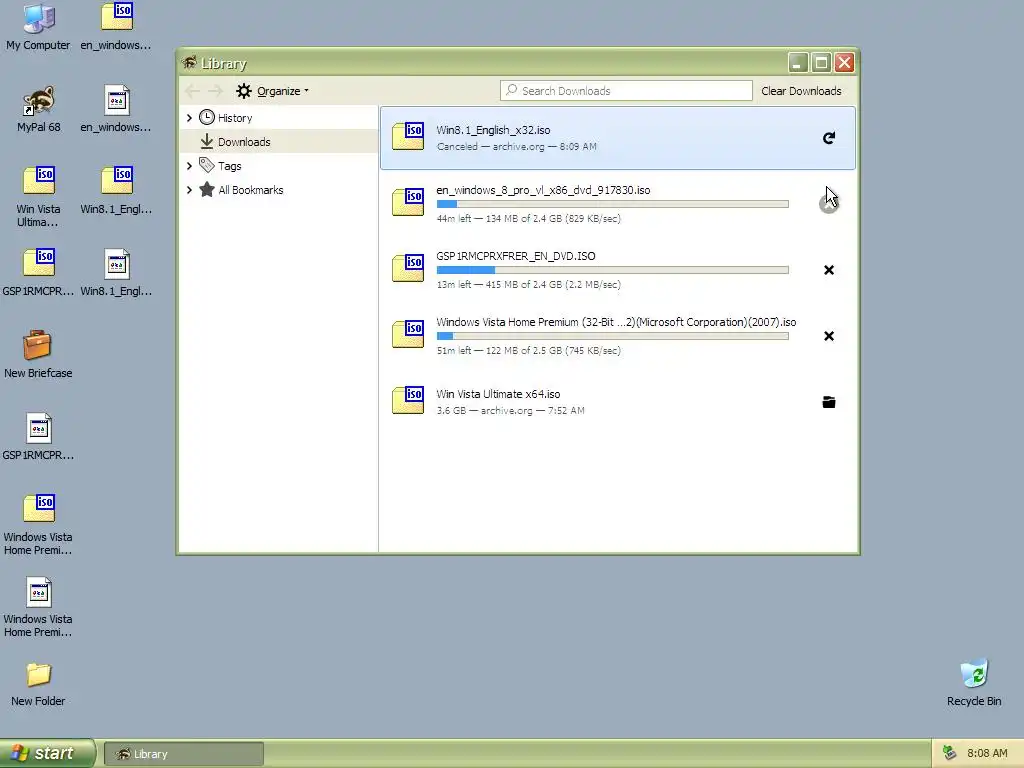Select the Tags label in sidebar

(x=230, y=166)
